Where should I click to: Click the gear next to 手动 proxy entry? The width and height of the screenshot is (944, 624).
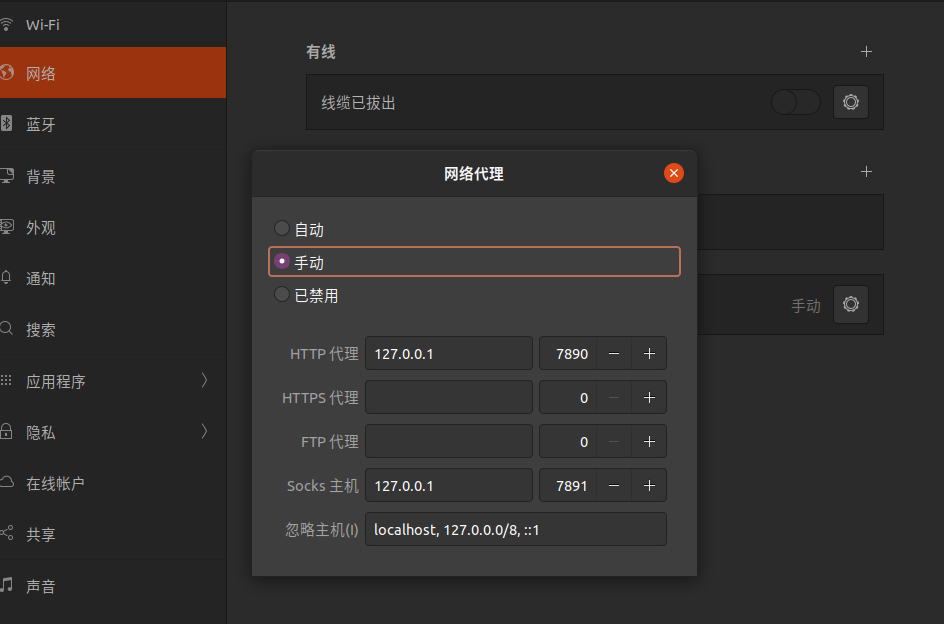(851, 304)
